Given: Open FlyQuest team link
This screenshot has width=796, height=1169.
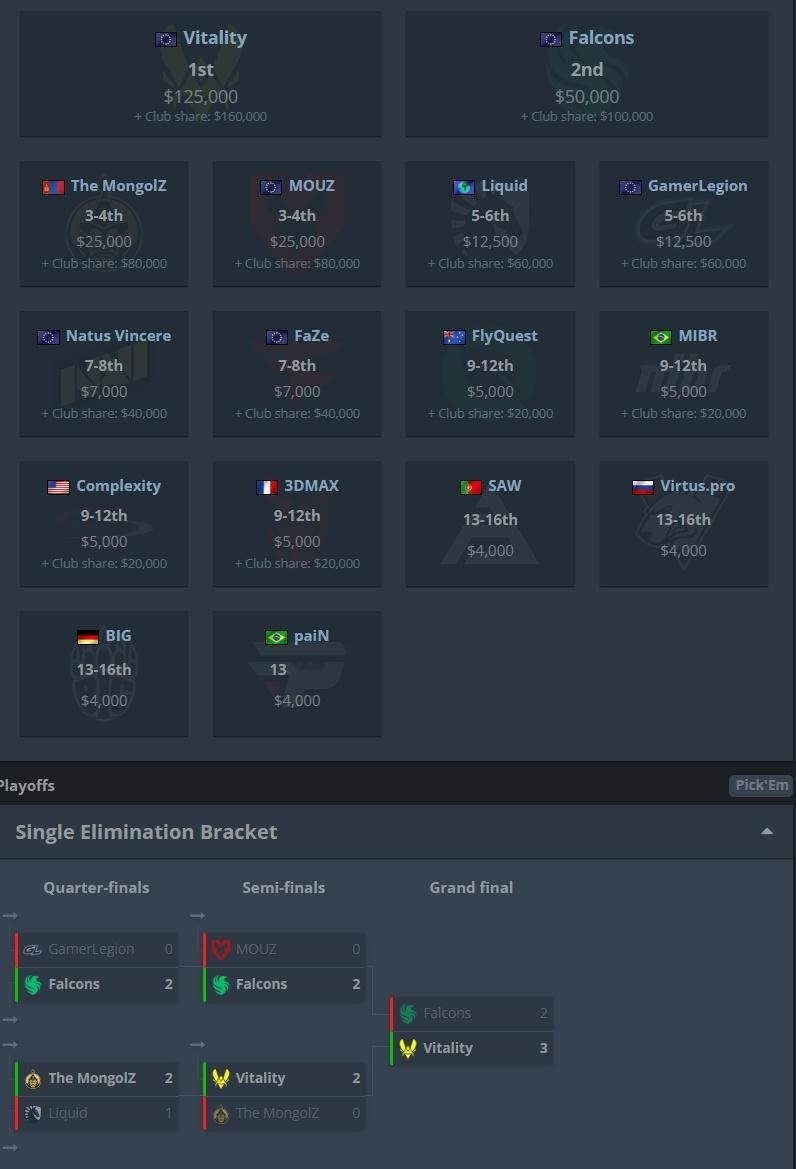Looking at the screenshot, I should coord(504,335).
